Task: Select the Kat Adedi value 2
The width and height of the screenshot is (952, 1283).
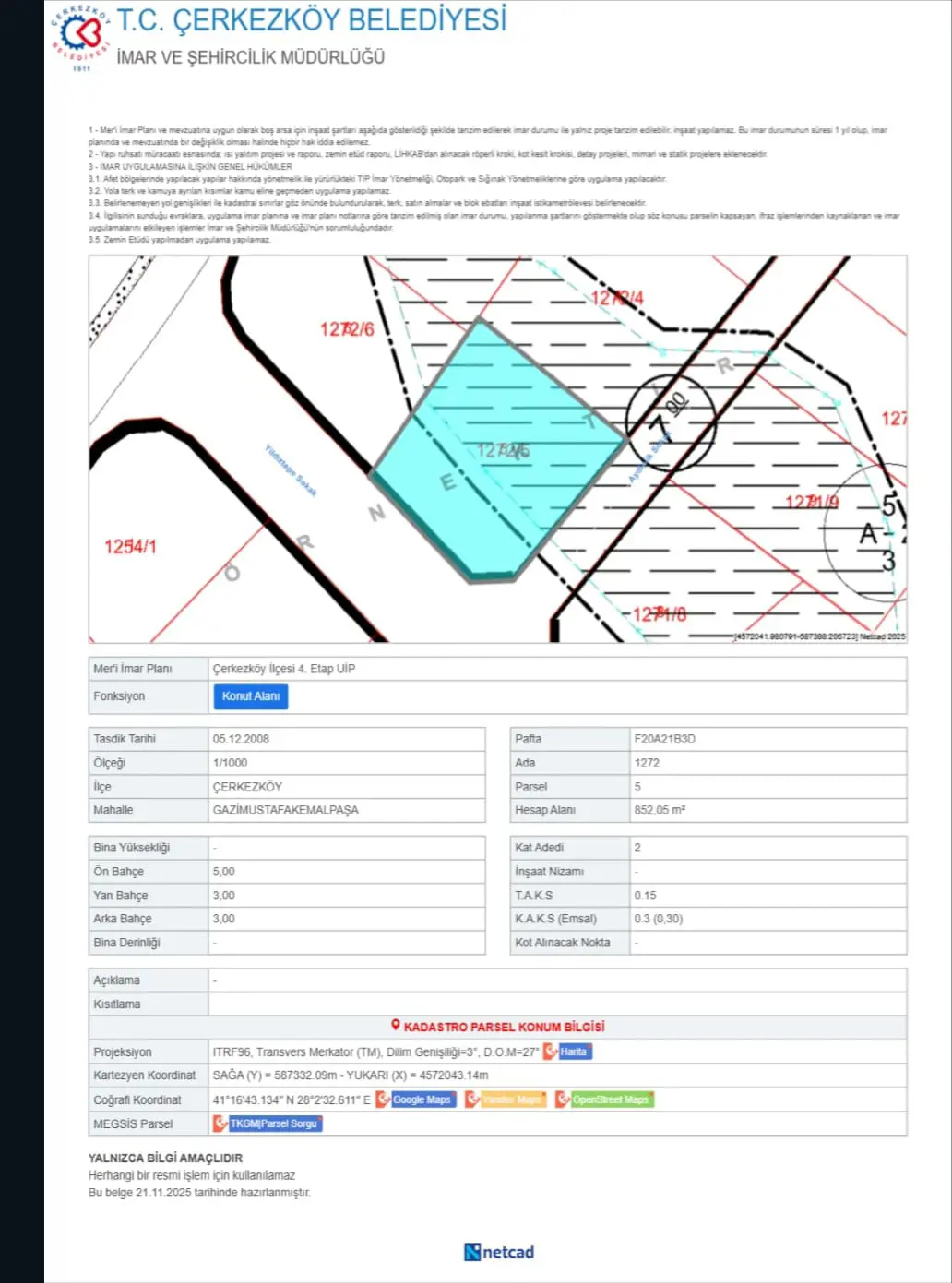Action: pos(637,848)
